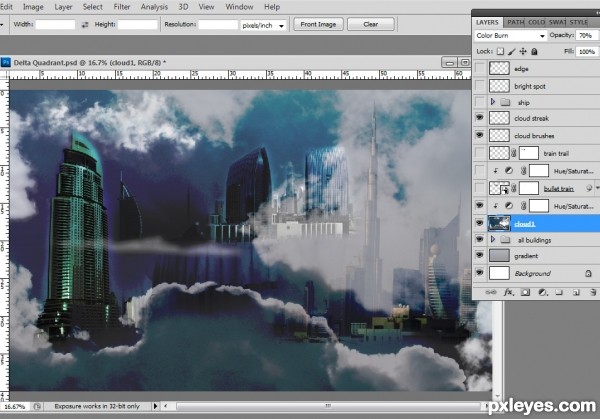
Task: Show the bullet train layer
Action: (479, 188)
